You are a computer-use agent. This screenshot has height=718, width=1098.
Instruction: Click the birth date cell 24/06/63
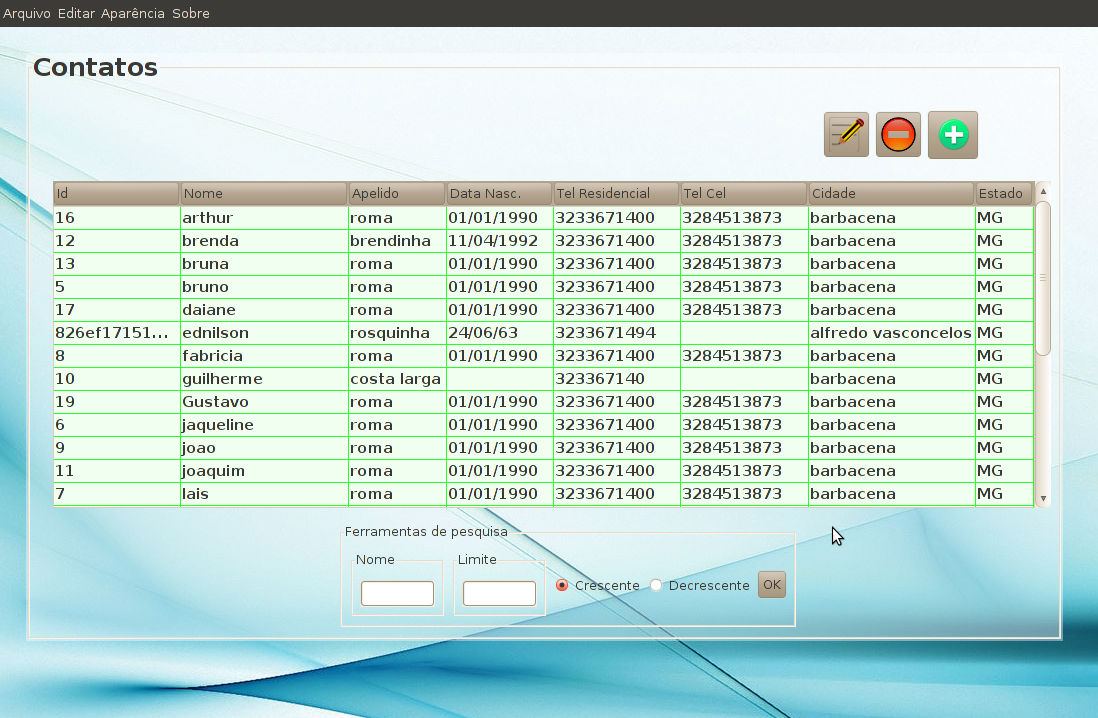(x=499, y=333)
